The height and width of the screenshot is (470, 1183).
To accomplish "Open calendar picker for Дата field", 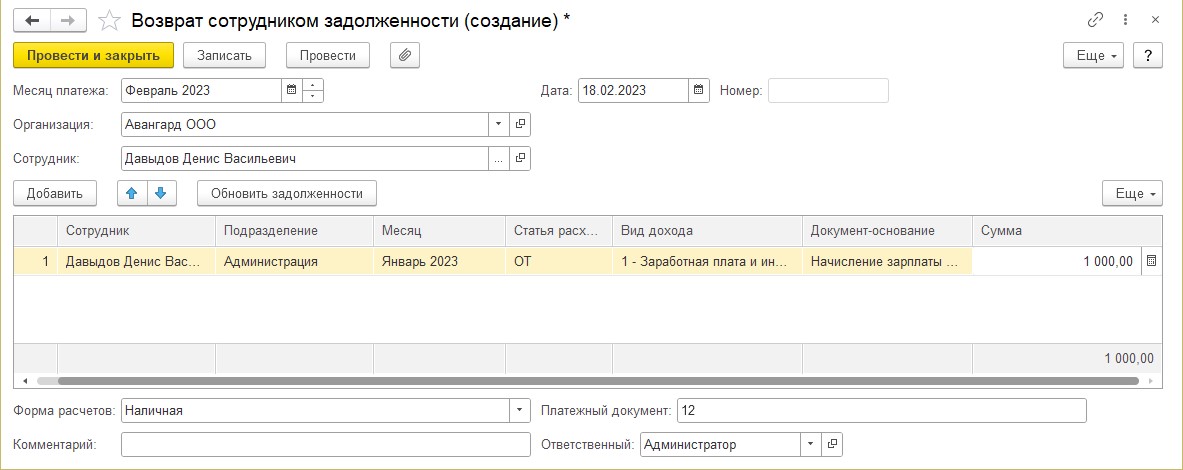I will [699, 91].
